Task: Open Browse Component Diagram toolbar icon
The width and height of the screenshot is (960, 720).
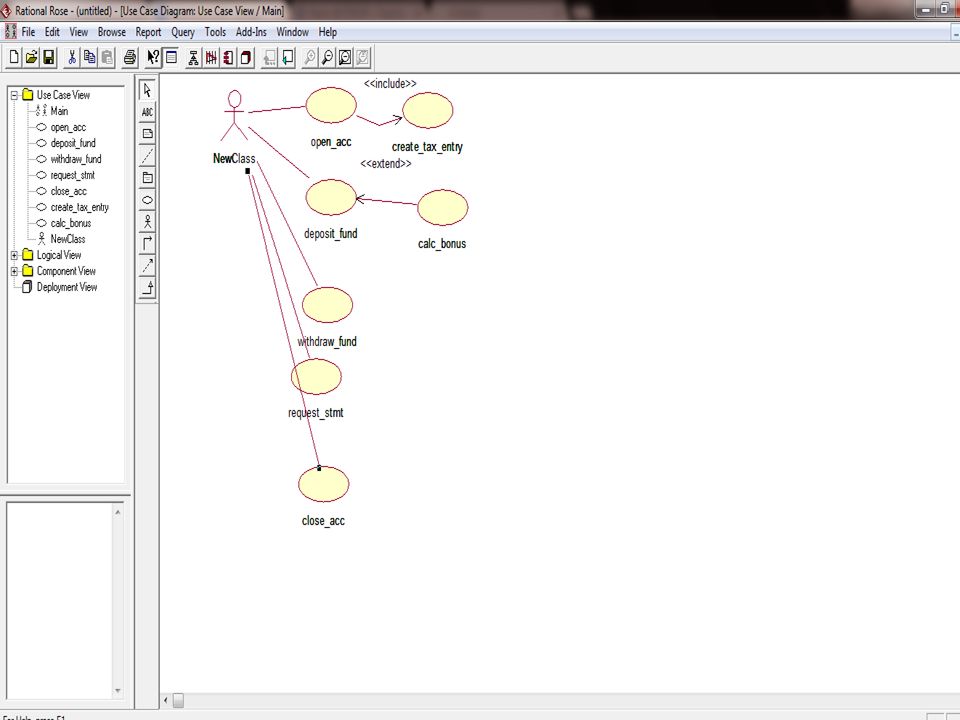Action: point(228,58)
